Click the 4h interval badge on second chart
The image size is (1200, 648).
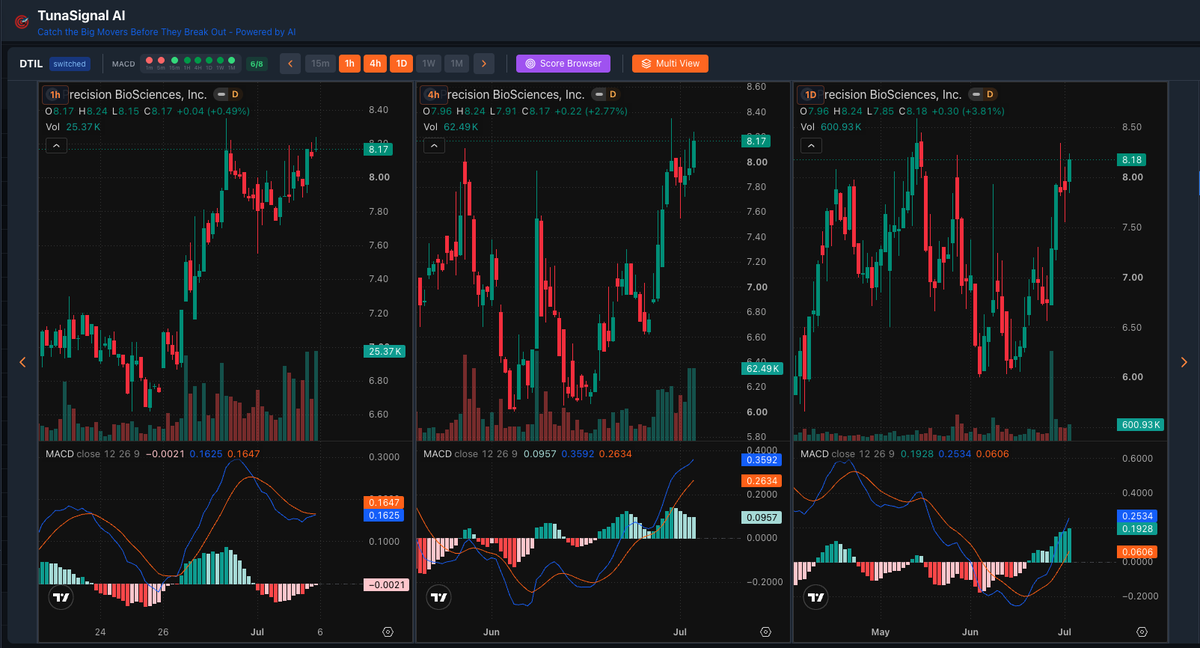(x=433, y=94)
